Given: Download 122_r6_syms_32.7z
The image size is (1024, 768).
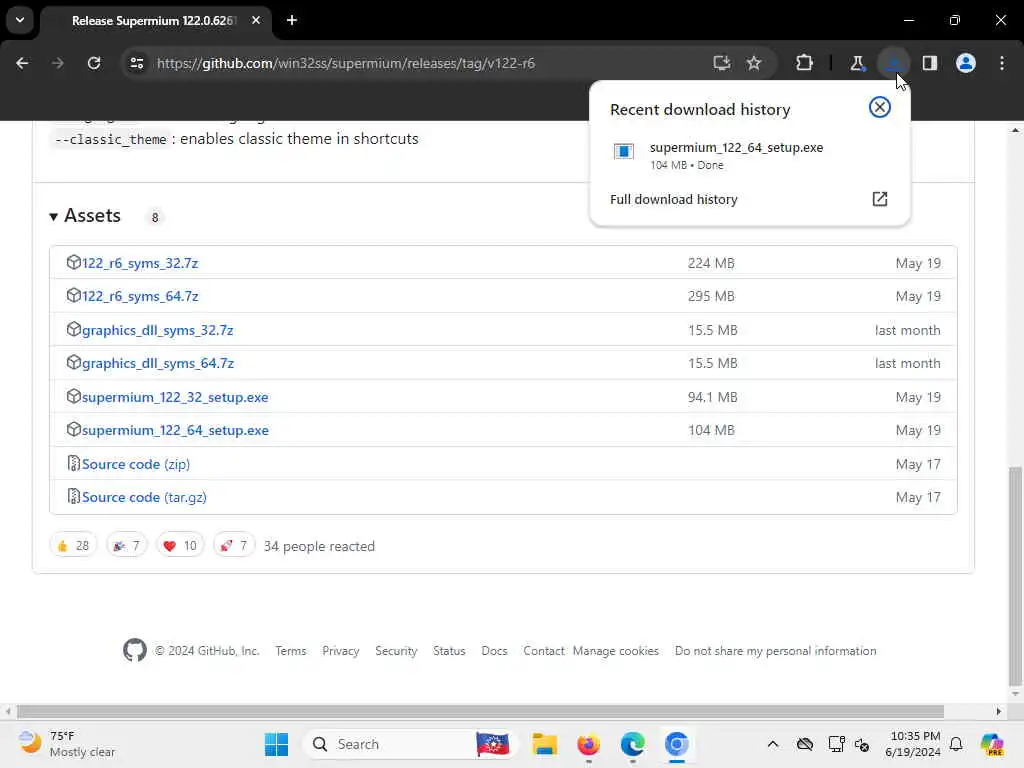Looking at the screenshot, I should pyautogui.click(x=140, y=263).
